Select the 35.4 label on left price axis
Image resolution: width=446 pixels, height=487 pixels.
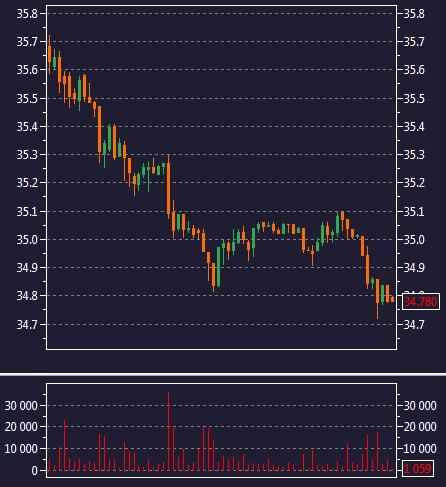(x=27, y=126)
